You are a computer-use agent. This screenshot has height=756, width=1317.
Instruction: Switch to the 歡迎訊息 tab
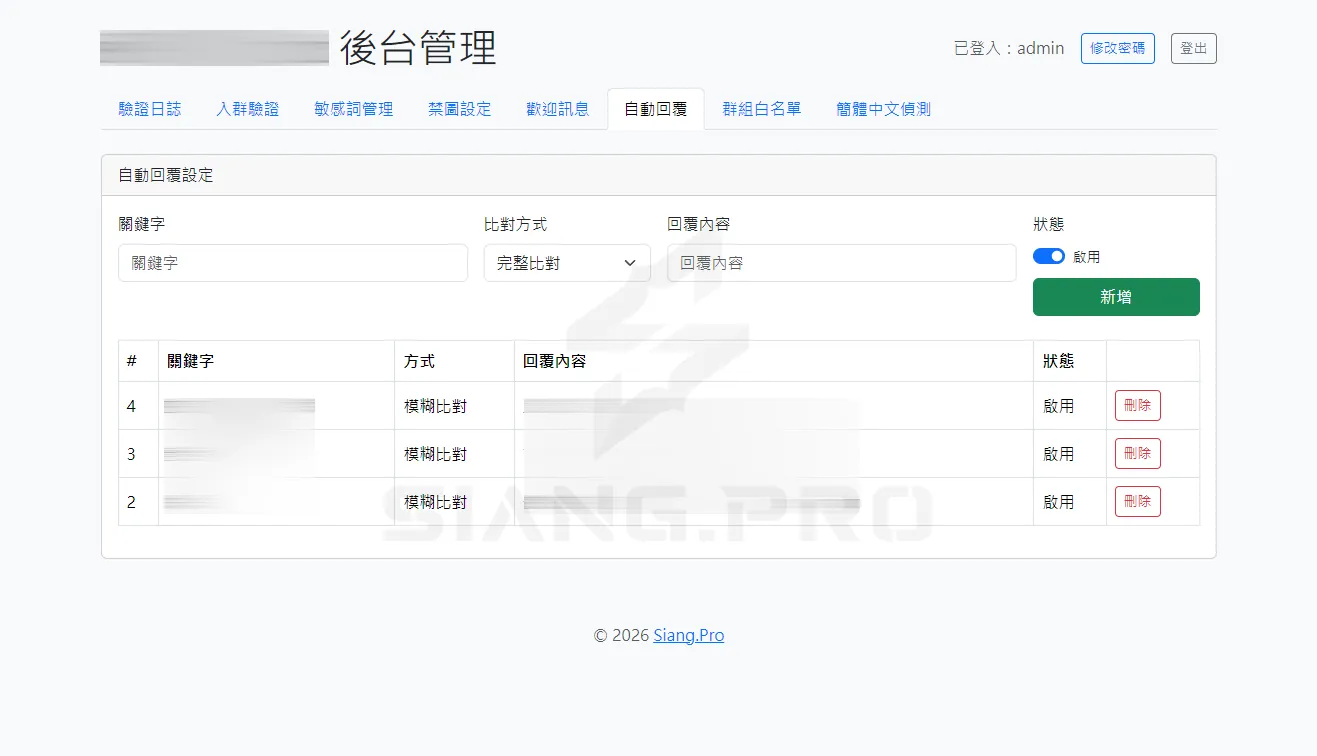click(556, 109)
